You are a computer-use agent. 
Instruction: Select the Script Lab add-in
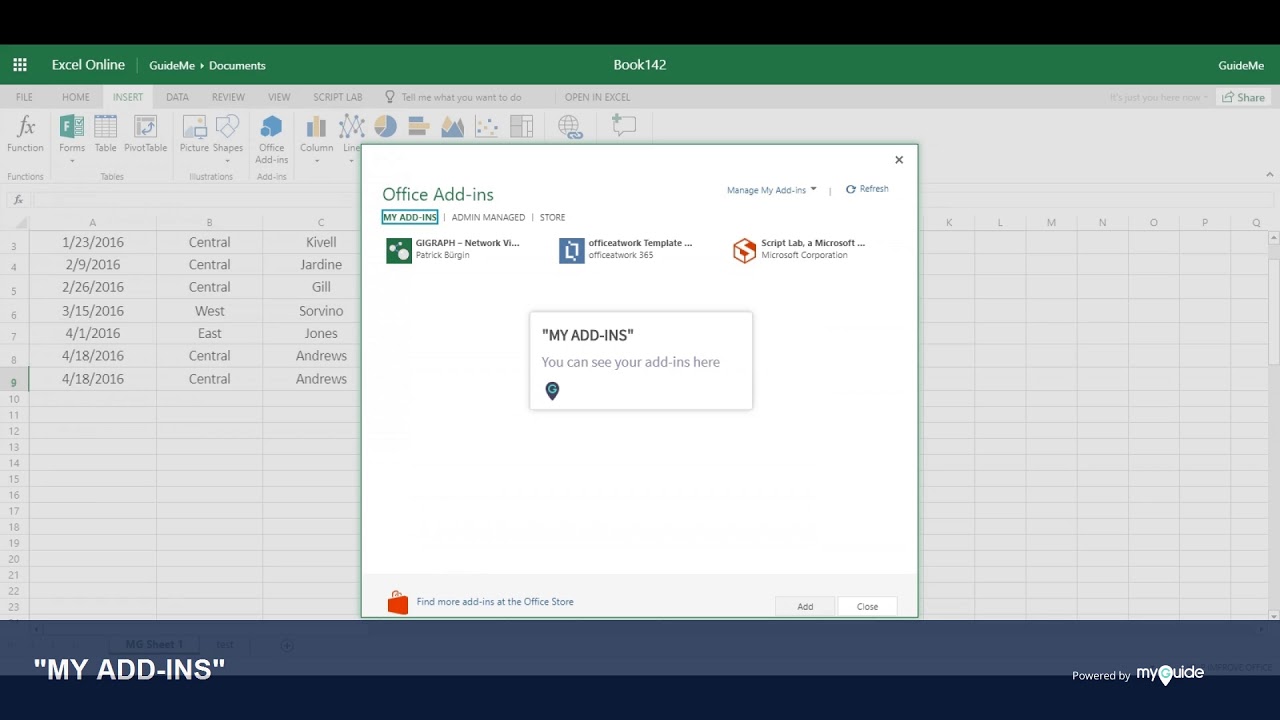(801, 249)
